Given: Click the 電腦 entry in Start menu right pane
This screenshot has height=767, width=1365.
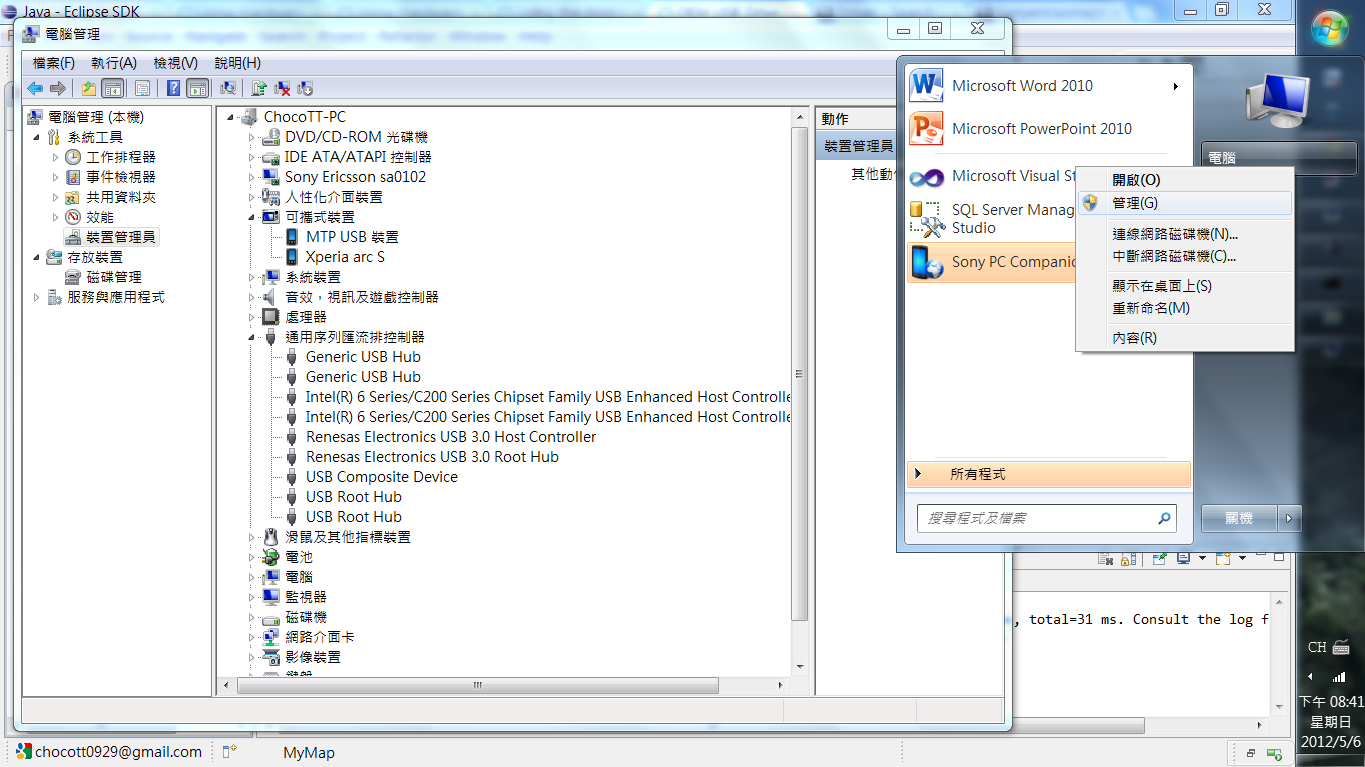Looking at the screenshot, I should (x=1279, y=158).
